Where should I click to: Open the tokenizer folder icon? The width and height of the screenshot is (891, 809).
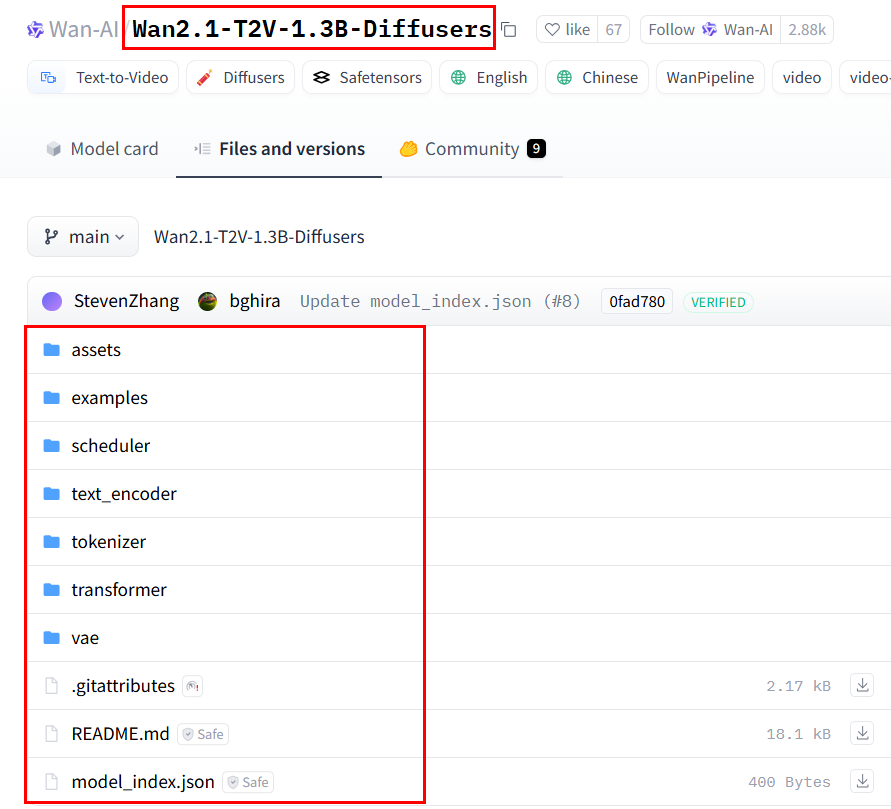pos(52,541)
